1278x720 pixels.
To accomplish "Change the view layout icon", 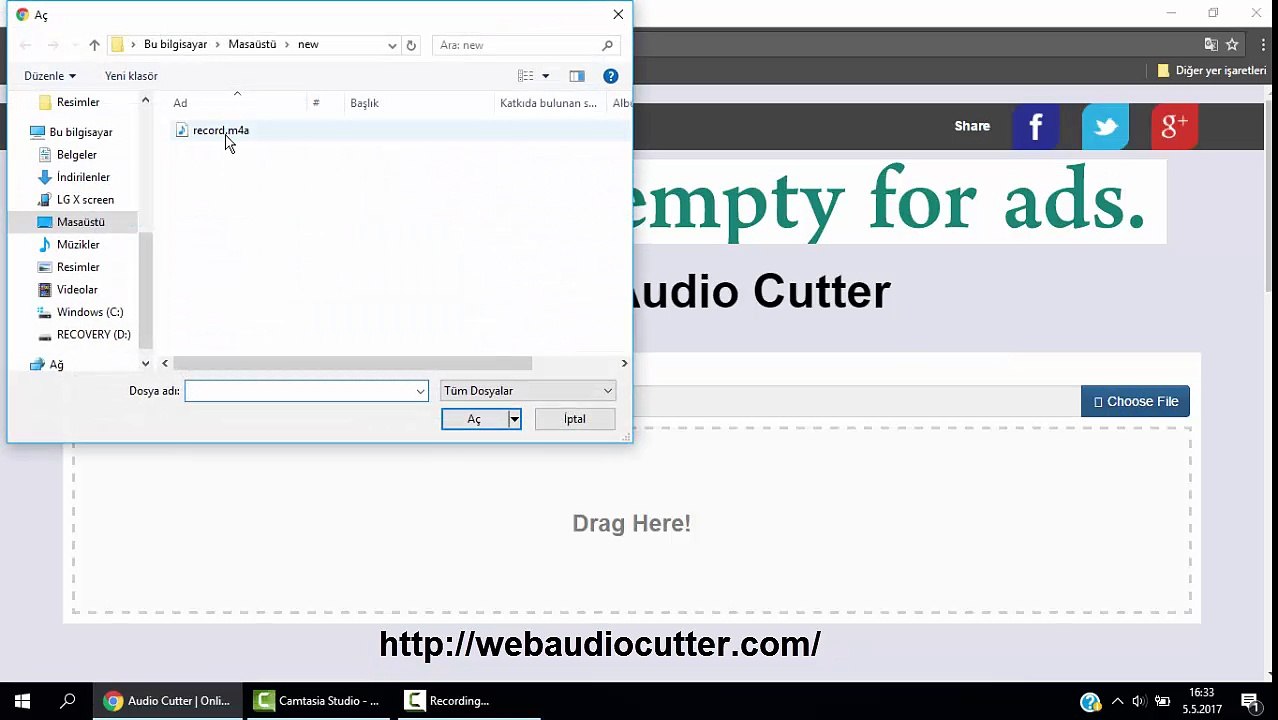I will point(525,76).
